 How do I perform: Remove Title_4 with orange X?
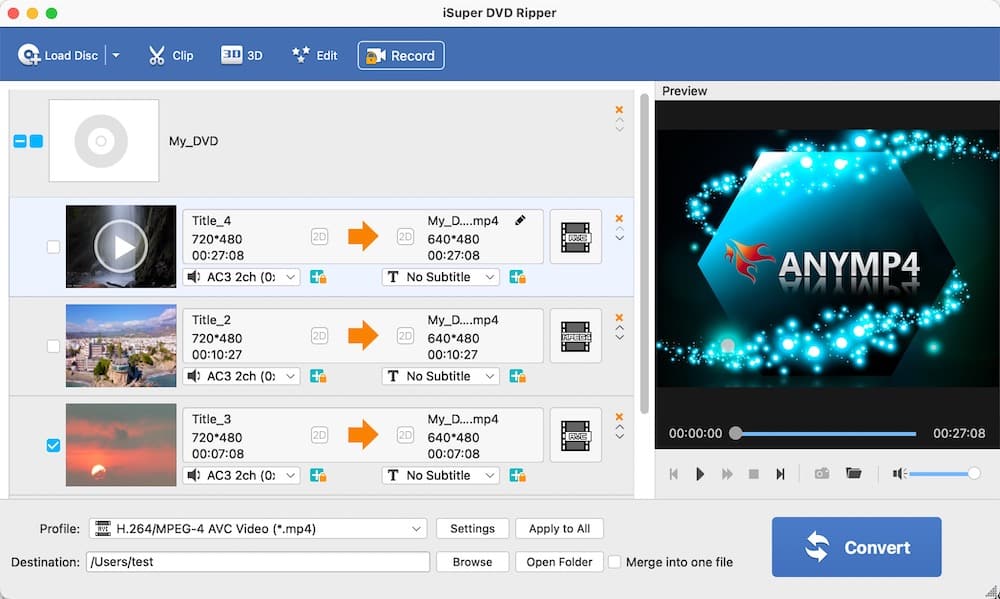pyautogui.click(x=619, y=218)
